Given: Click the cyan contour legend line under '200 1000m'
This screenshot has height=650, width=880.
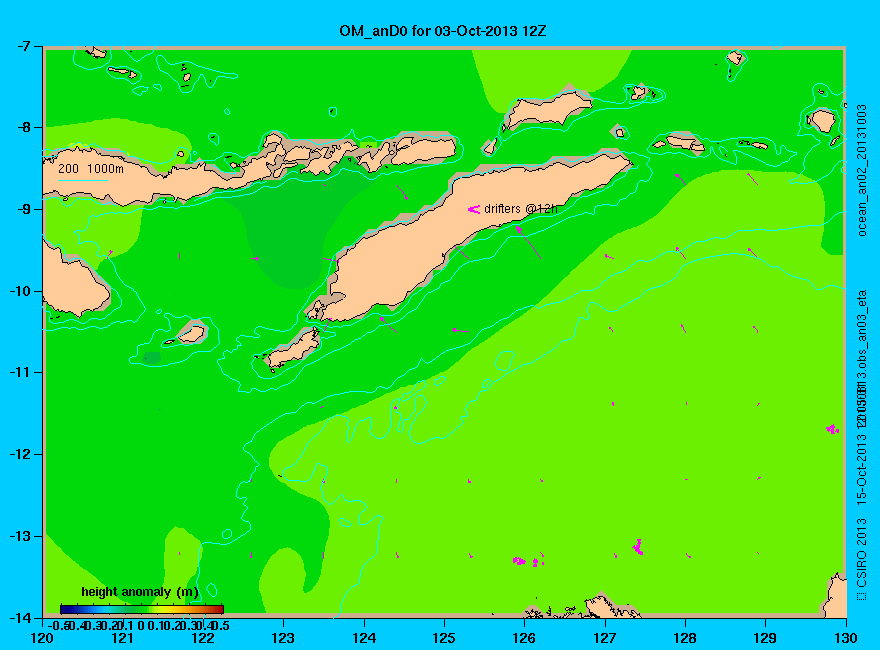Looking at the screenshot, I should (x=83, y=180).
